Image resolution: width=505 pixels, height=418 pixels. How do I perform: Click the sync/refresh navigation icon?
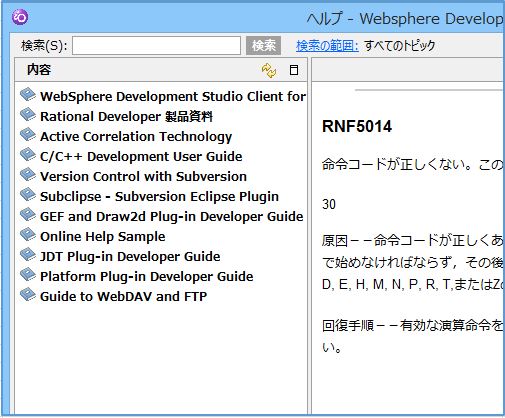coord(269,70)
